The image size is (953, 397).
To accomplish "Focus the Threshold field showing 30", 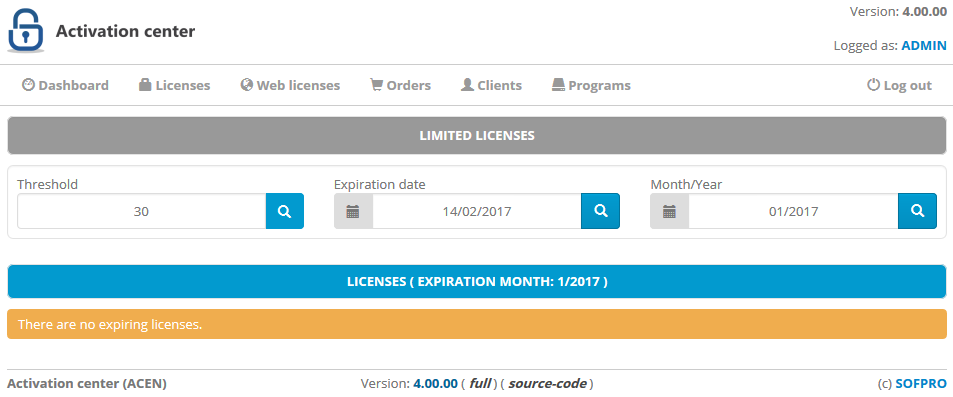I will 142,211.
